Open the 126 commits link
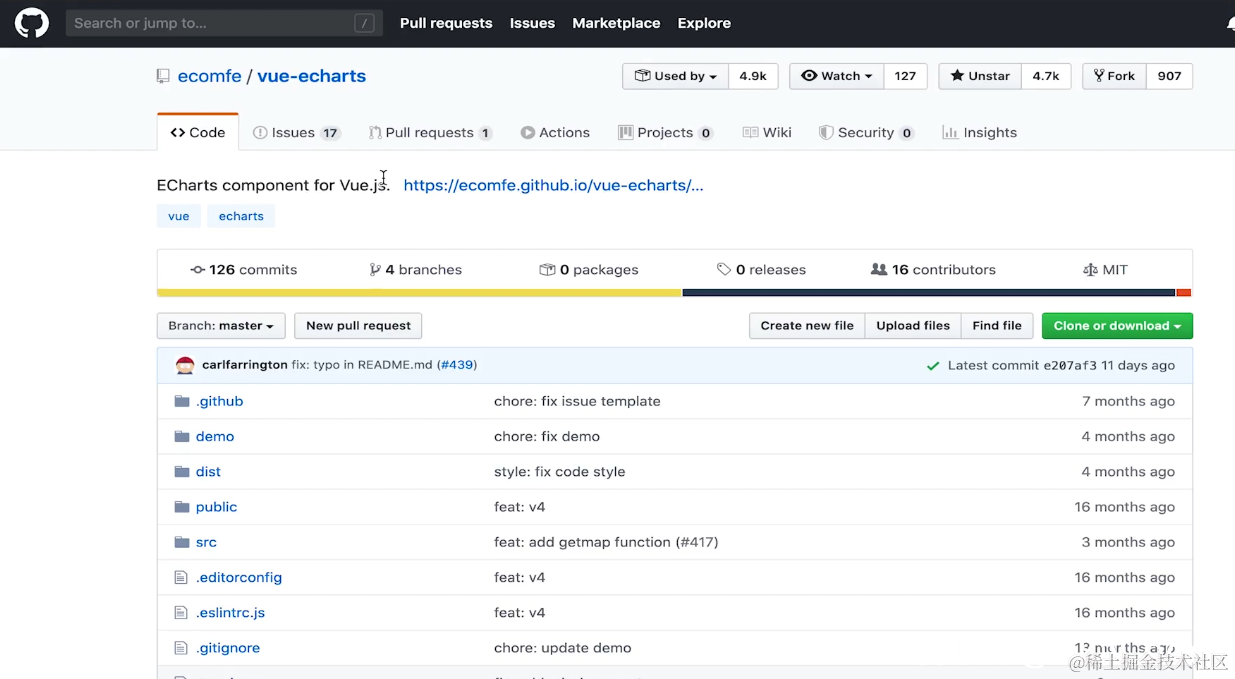Image resolution: width=1235 pixels, height=679 pixels. pos(243,270)
